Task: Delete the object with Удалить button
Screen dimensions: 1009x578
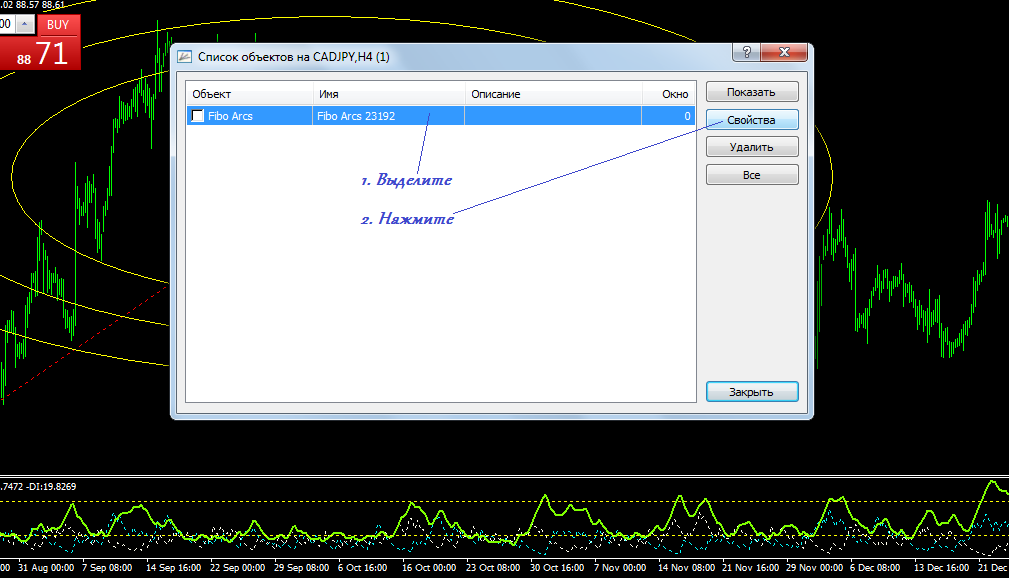Action: coord(752,147)
